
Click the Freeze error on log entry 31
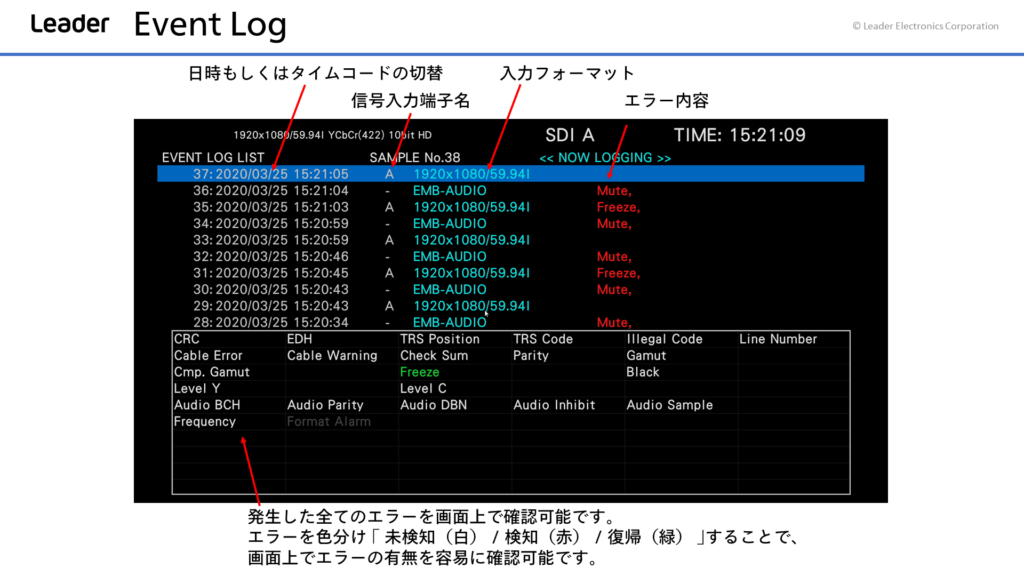click(x=618, y=273)
